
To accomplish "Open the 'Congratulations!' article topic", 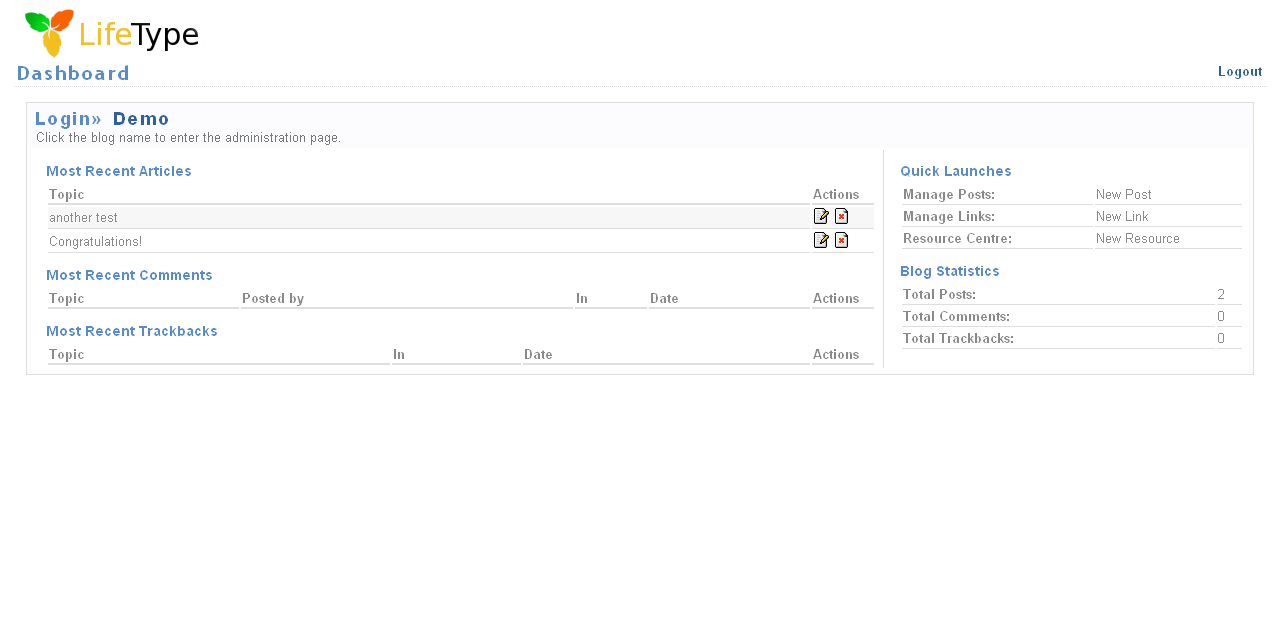I will [x=95, y=242].
